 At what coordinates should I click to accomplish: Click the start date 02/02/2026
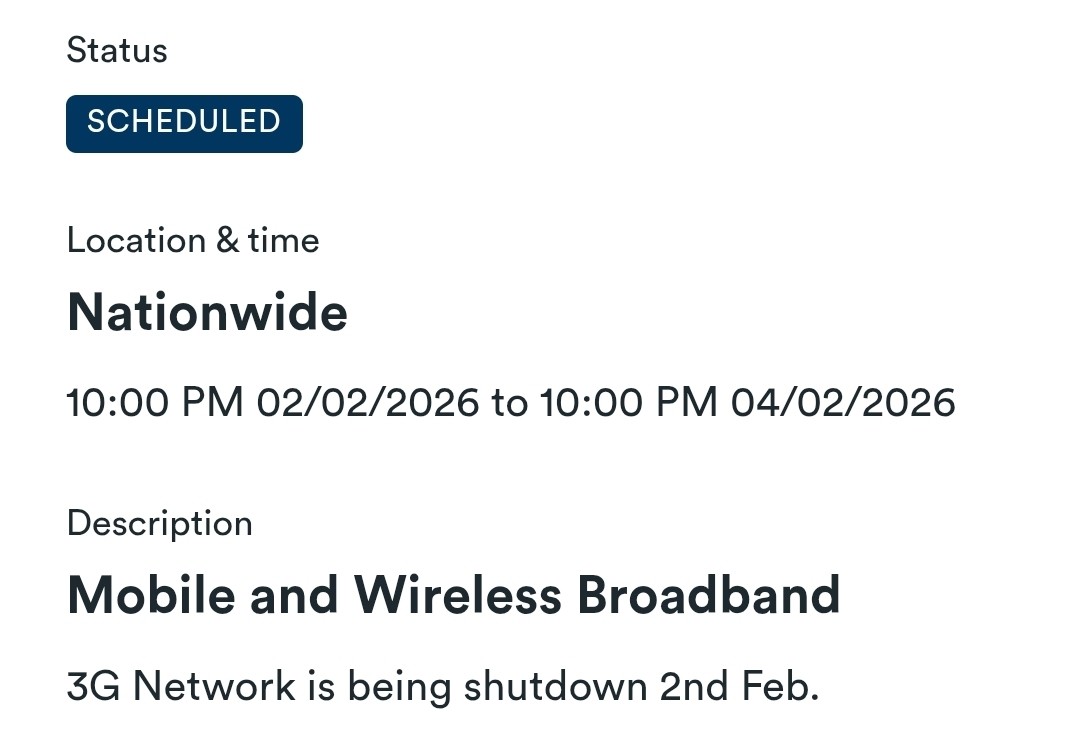[x=368, y=403]
